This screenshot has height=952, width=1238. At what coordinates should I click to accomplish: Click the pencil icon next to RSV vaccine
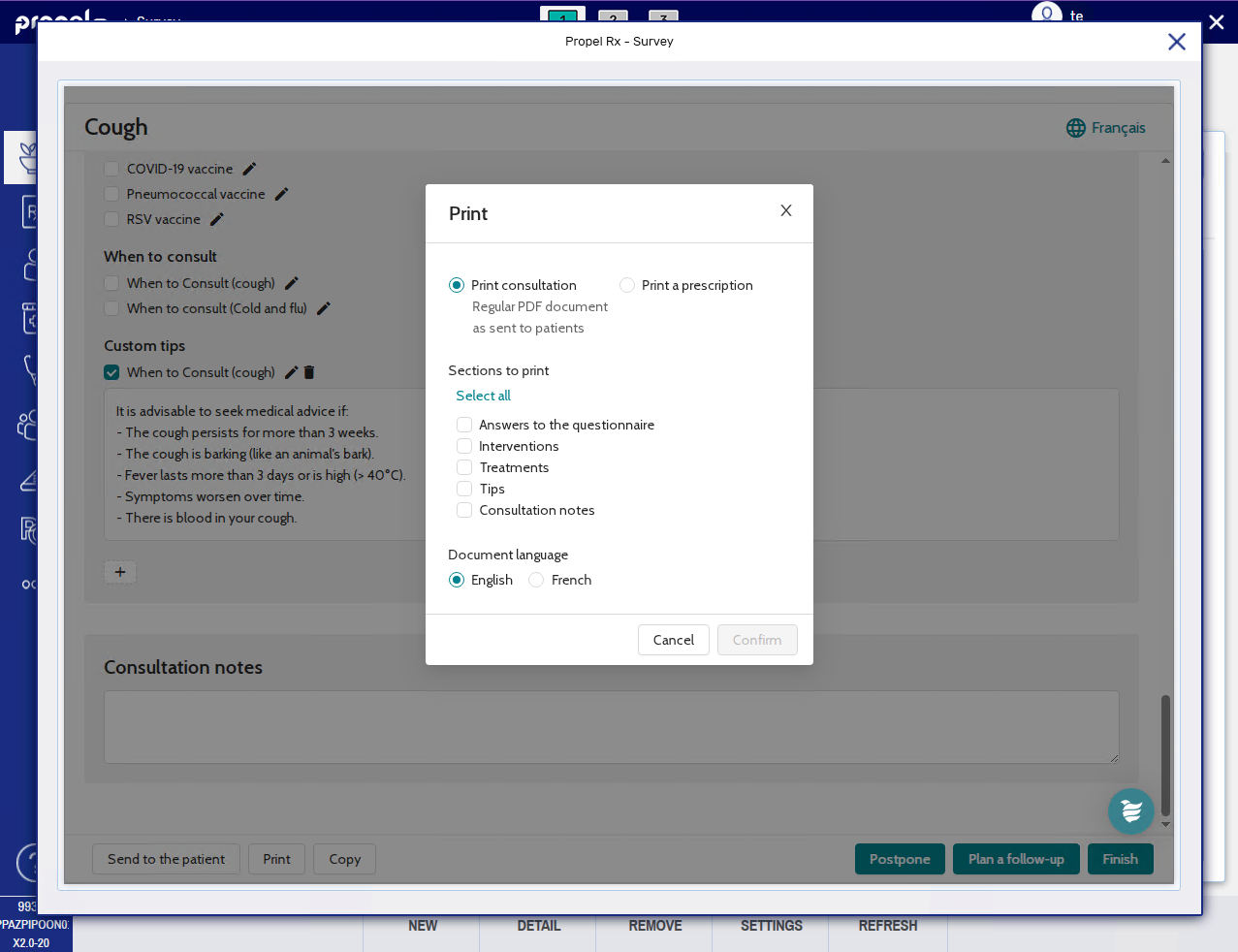coord(217,219)
